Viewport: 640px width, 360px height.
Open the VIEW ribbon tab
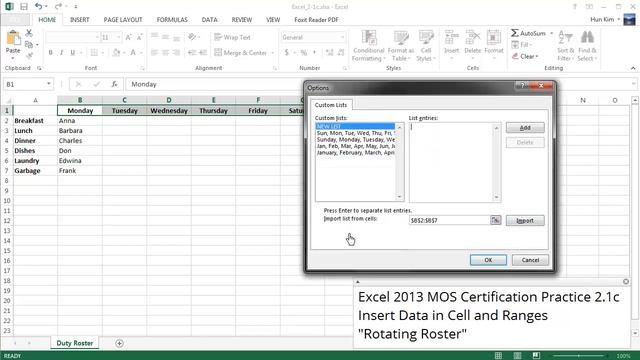pos(273,20)
